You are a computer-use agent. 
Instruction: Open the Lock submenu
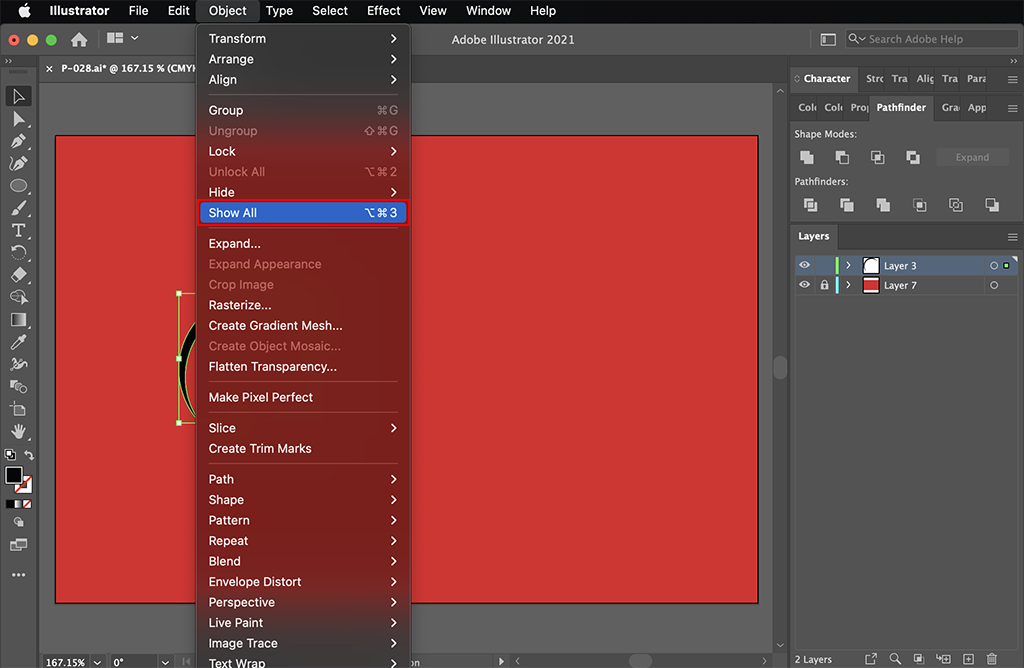pyautogui.click(x=303, y=151)
